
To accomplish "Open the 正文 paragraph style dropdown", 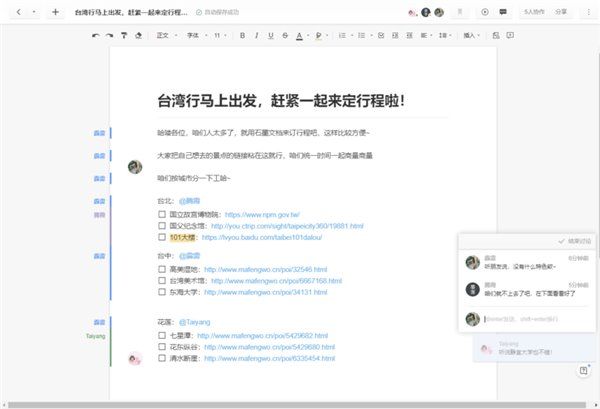I will [x=165, y=35].
